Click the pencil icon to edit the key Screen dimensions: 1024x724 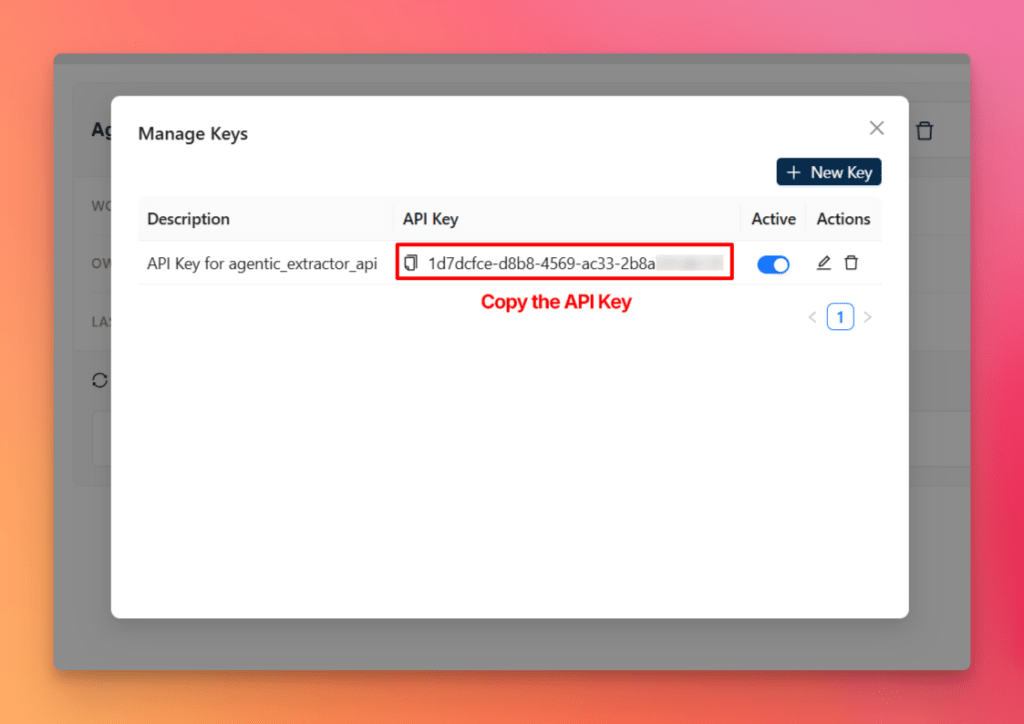click(824, 263)
